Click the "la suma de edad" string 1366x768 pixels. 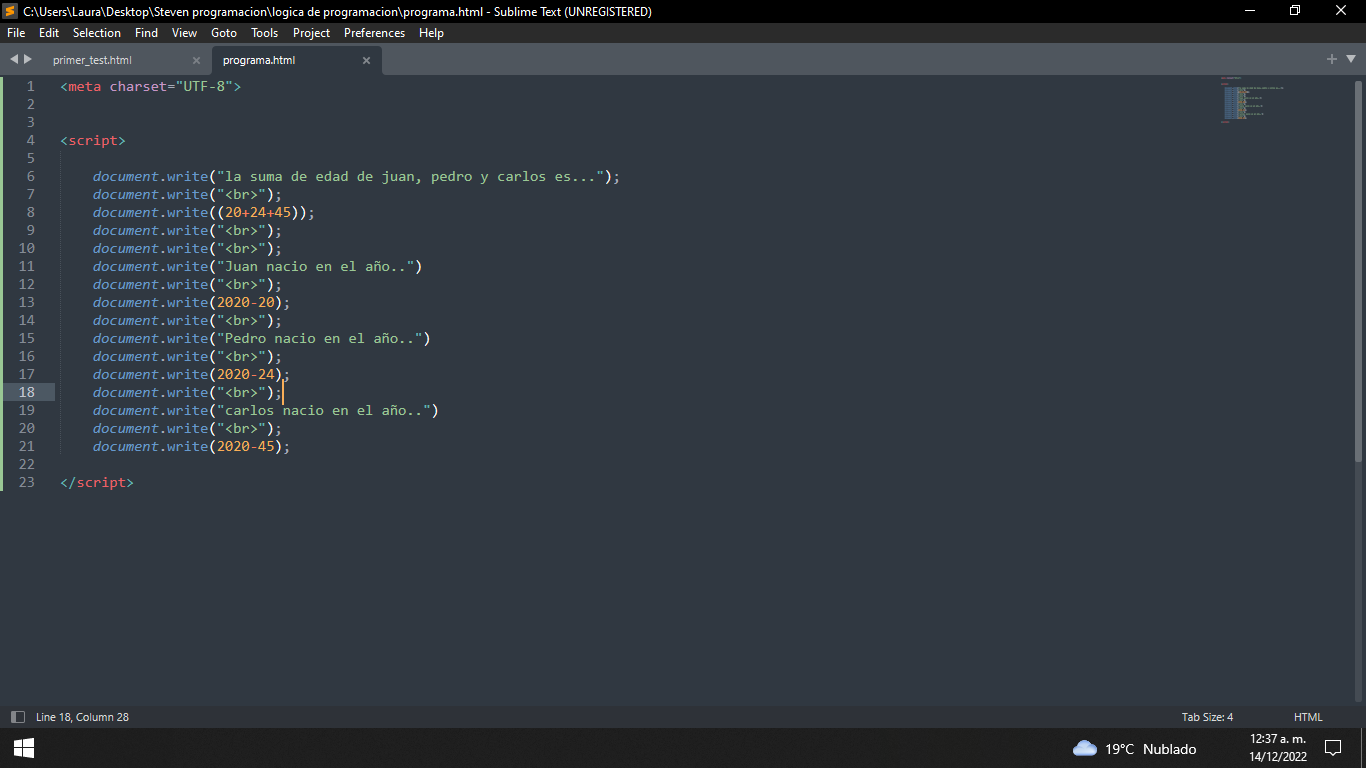coord(412,176)
